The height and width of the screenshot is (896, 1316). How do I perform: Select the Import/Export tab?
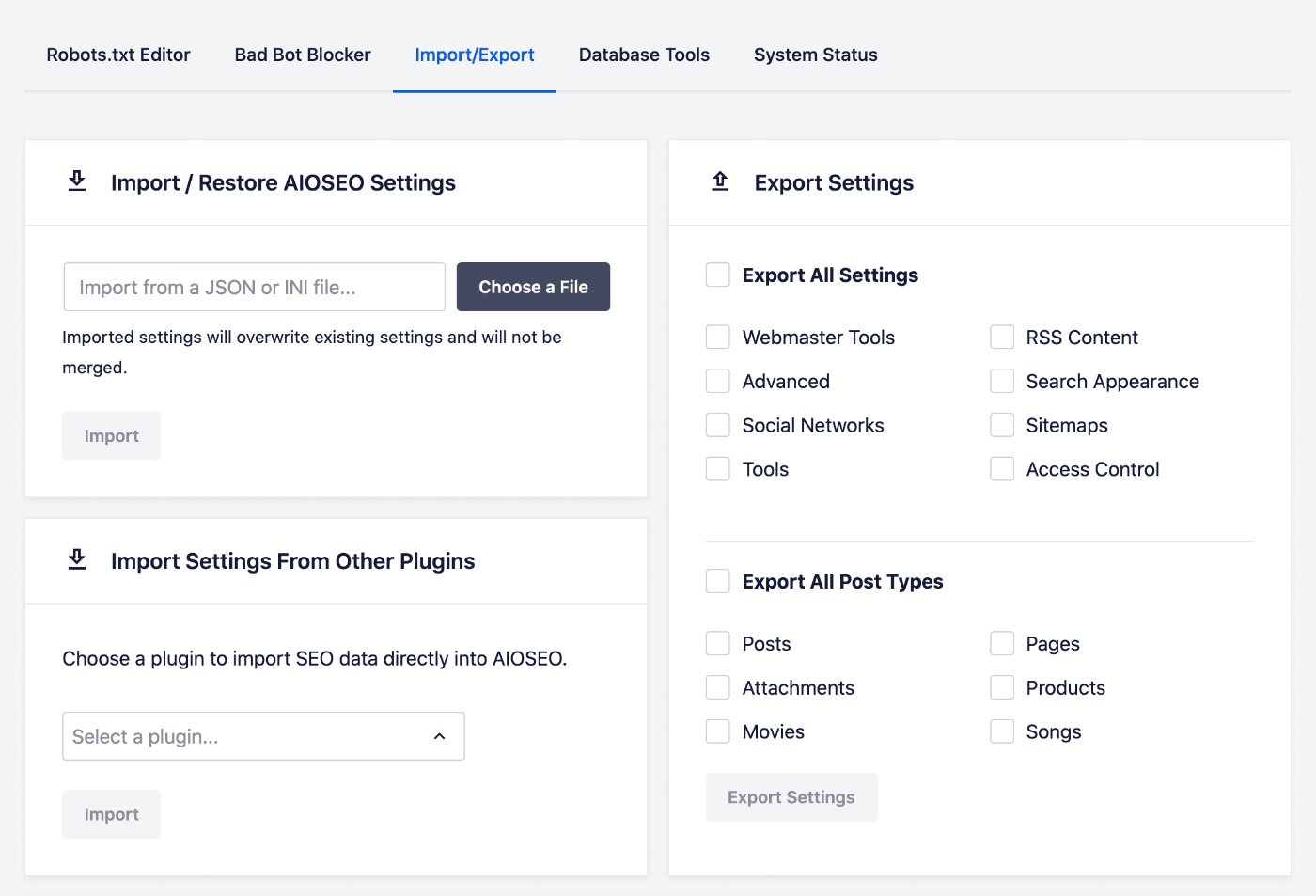coord(475,55)
